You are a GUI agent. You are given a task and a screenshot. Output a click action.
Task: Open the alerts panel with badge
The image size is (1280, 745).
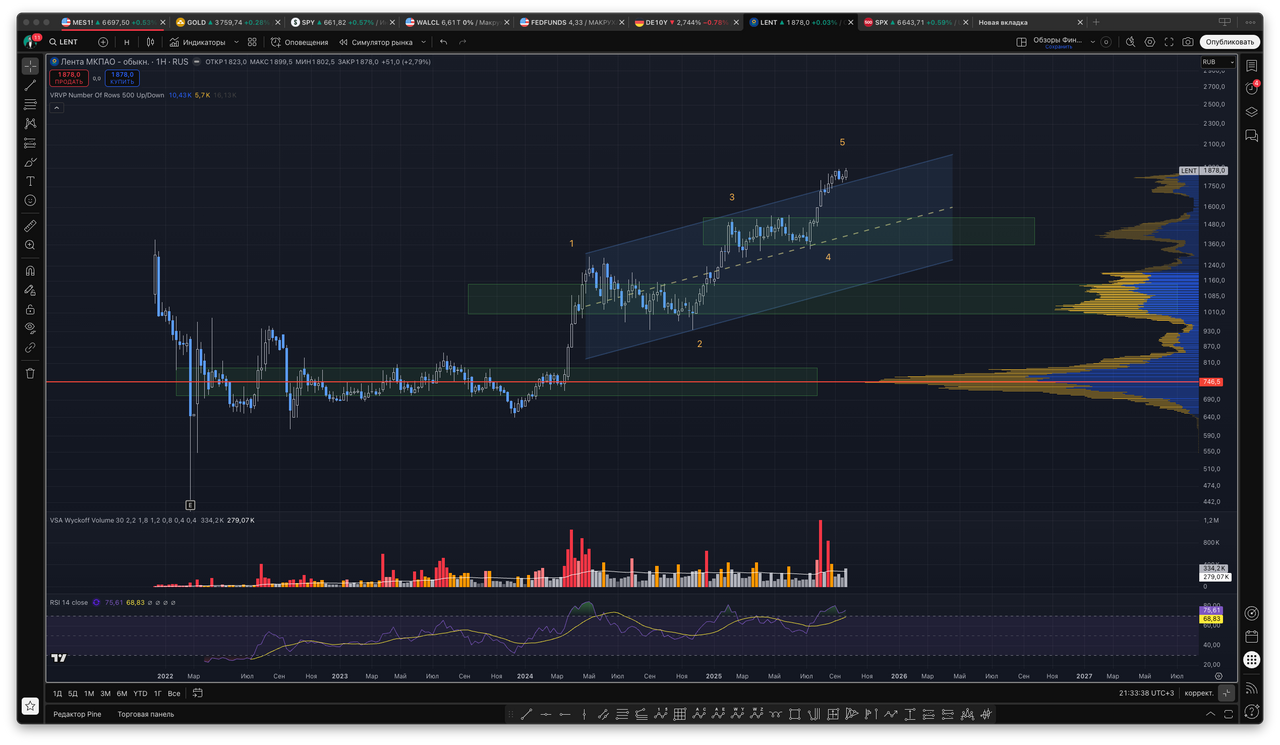[x=1251, y=88]
